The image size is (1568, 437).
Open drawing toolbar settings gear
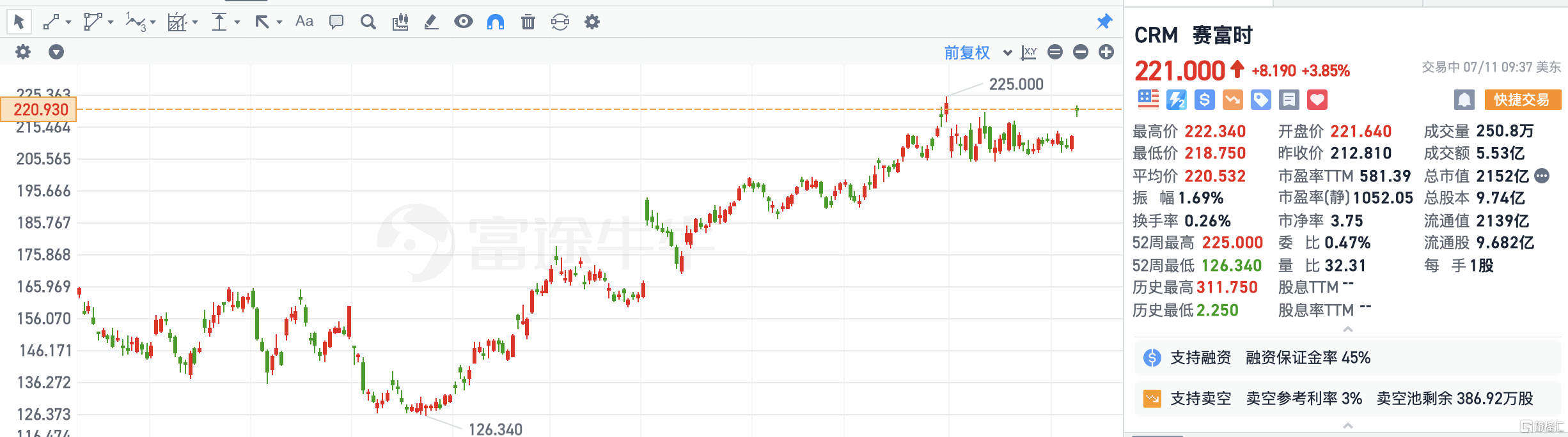click(x=592, y=22)
